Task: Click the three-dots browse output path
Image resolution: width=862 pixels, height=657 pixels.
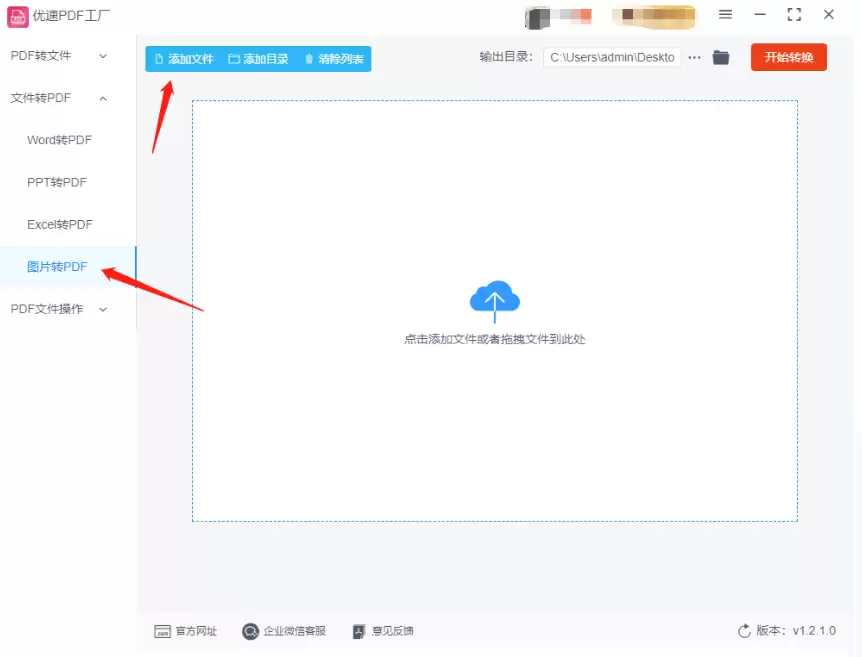Action: click(694, 58)
